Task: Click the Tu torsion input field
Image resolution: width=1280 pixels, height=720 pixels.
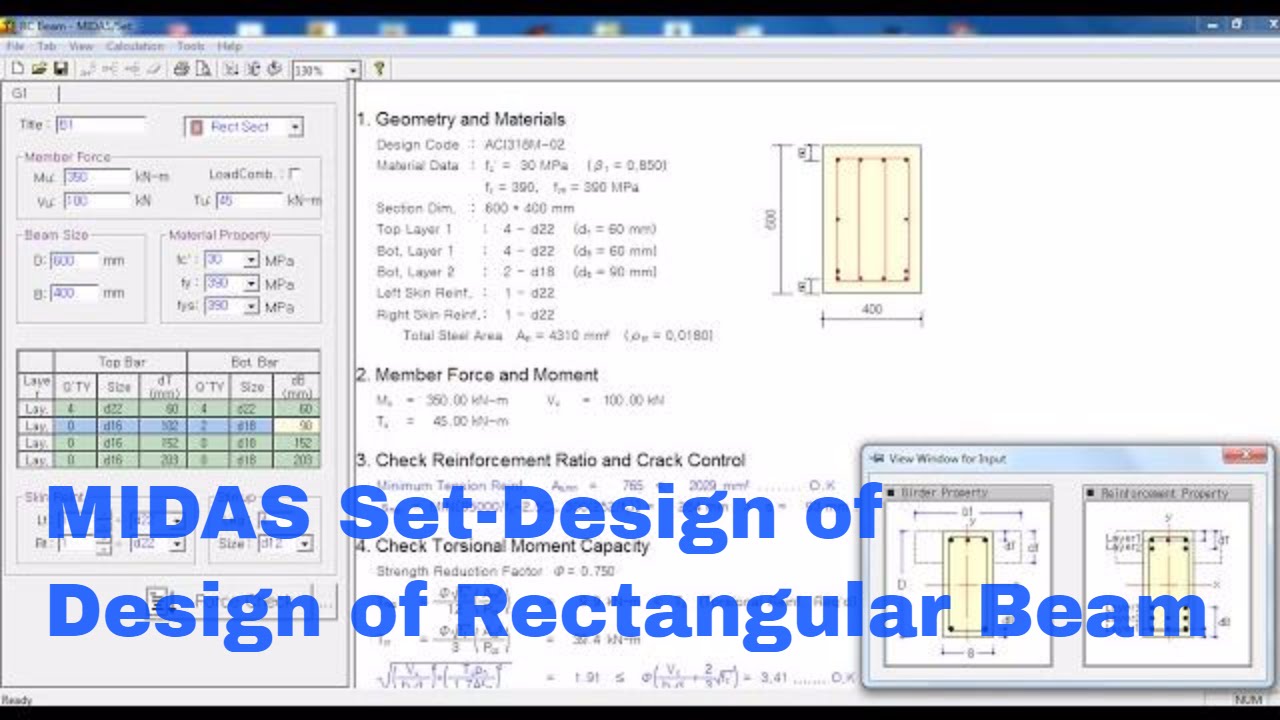Action: coord(250,201)
